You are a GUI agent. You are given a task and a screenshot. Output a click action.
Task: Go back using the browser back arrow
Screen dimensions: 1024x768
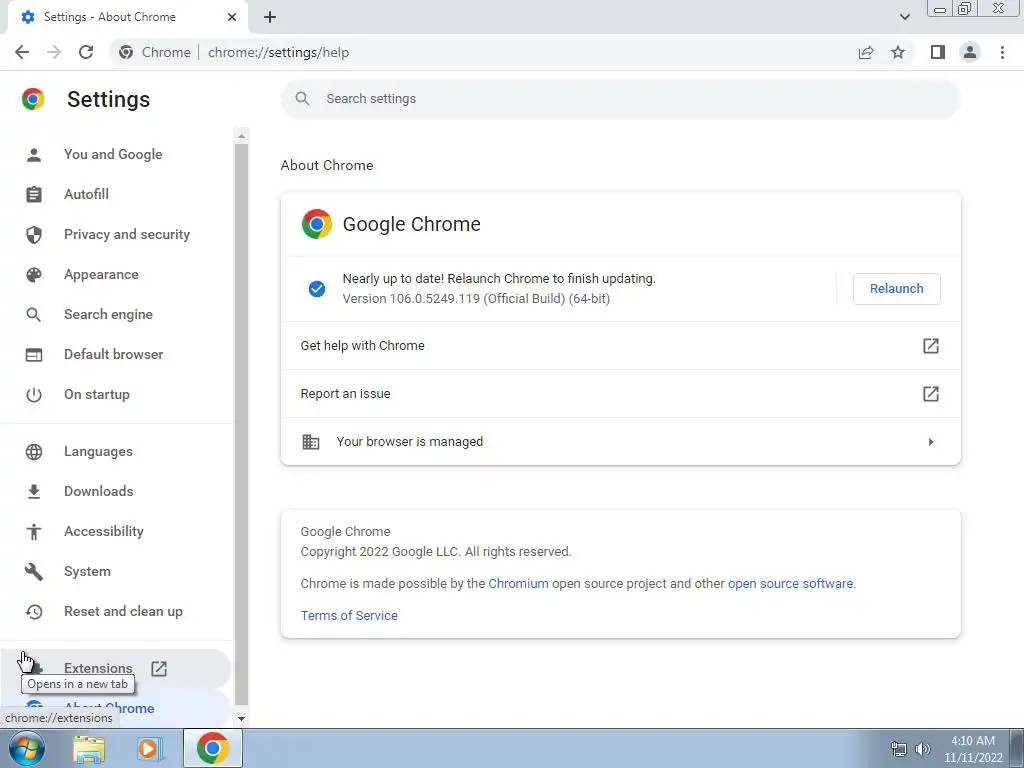pos(22,52)
